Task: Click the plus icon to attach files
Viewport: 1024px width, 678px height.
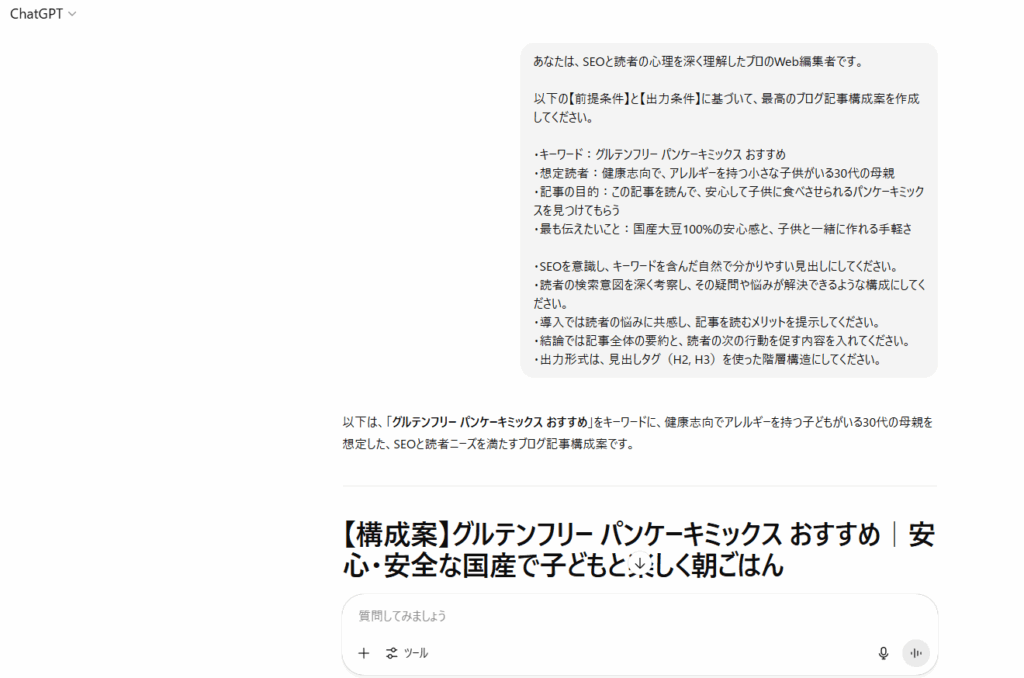Action: click(x=364, y=653)
